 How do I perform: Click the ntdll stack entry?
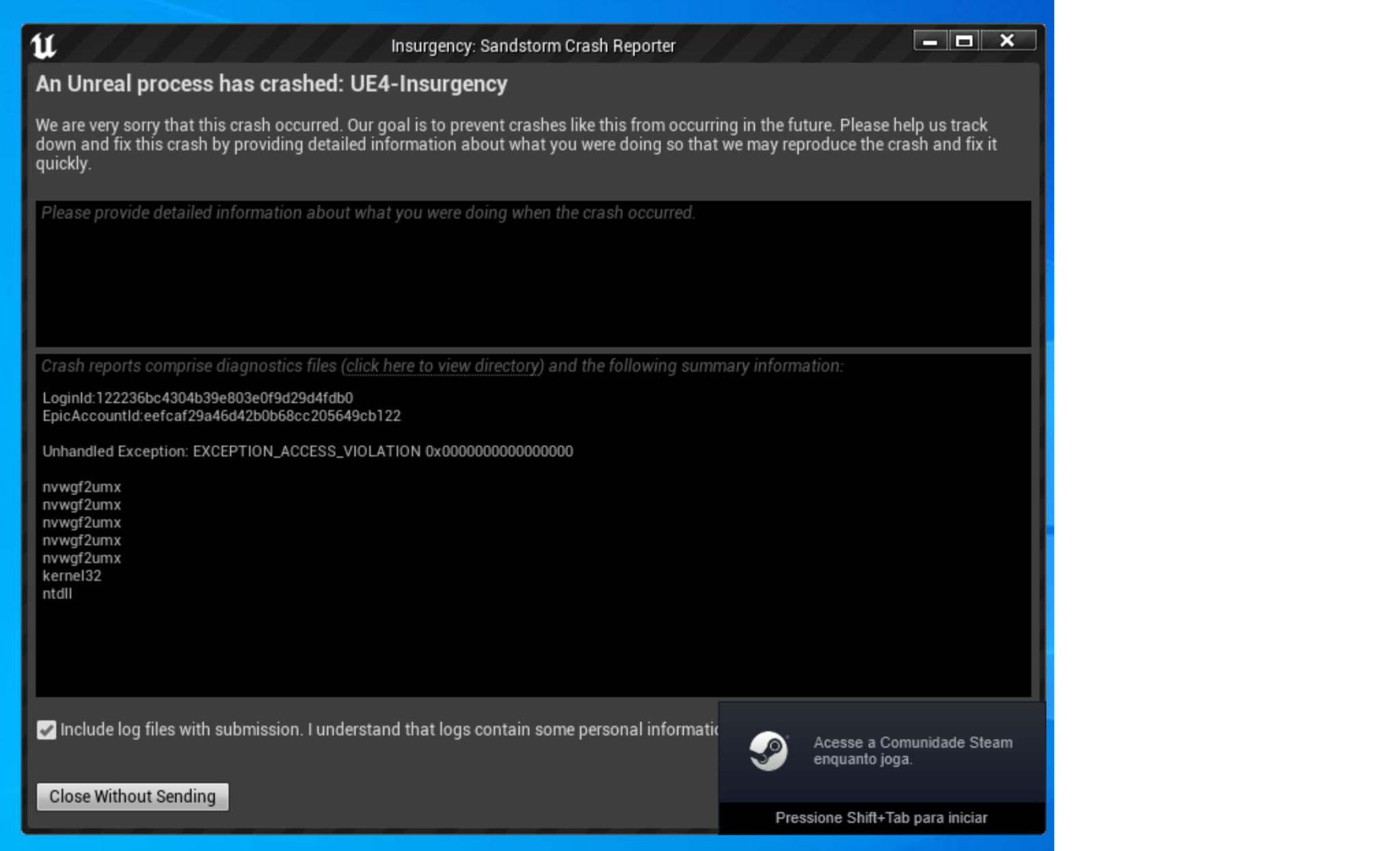tap(57, 593)
